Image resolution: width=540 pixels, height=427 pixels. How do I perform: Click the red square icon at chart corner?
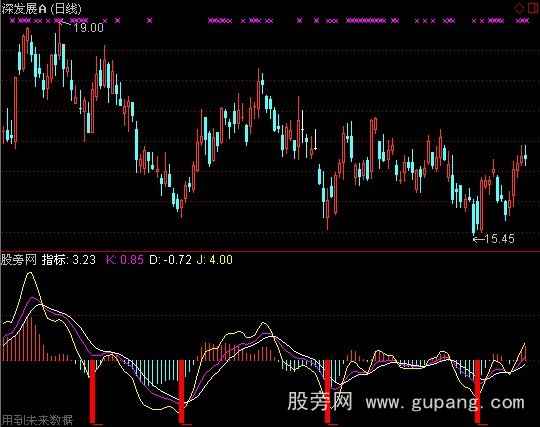[x=533, y=8]
